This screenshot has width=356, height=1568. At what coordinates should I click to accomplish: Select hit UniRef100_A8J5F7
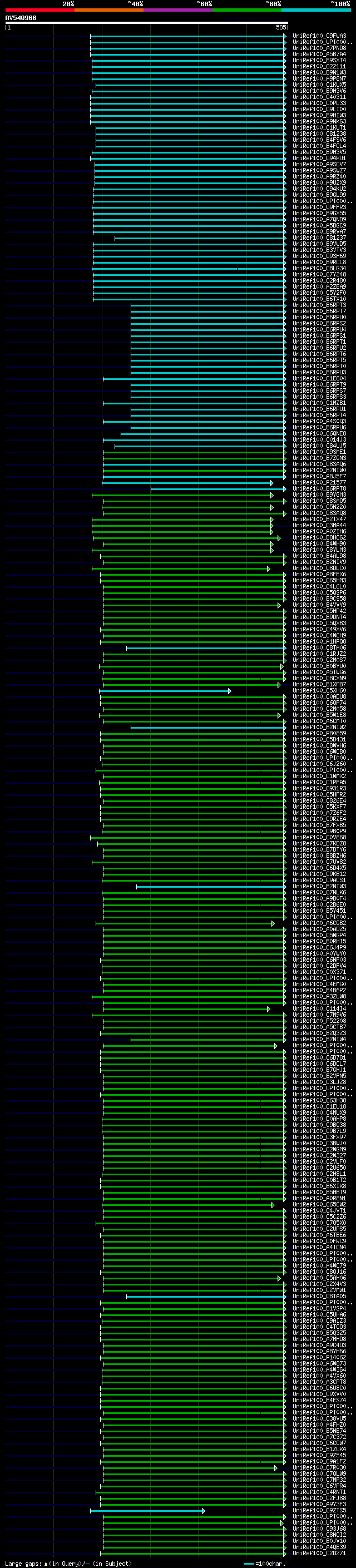point(319,476)
